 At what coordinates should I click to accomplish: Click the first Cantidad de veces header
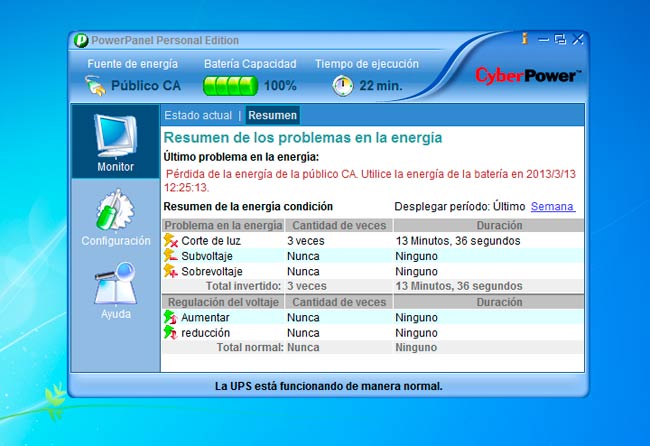[x=339, y=225]
